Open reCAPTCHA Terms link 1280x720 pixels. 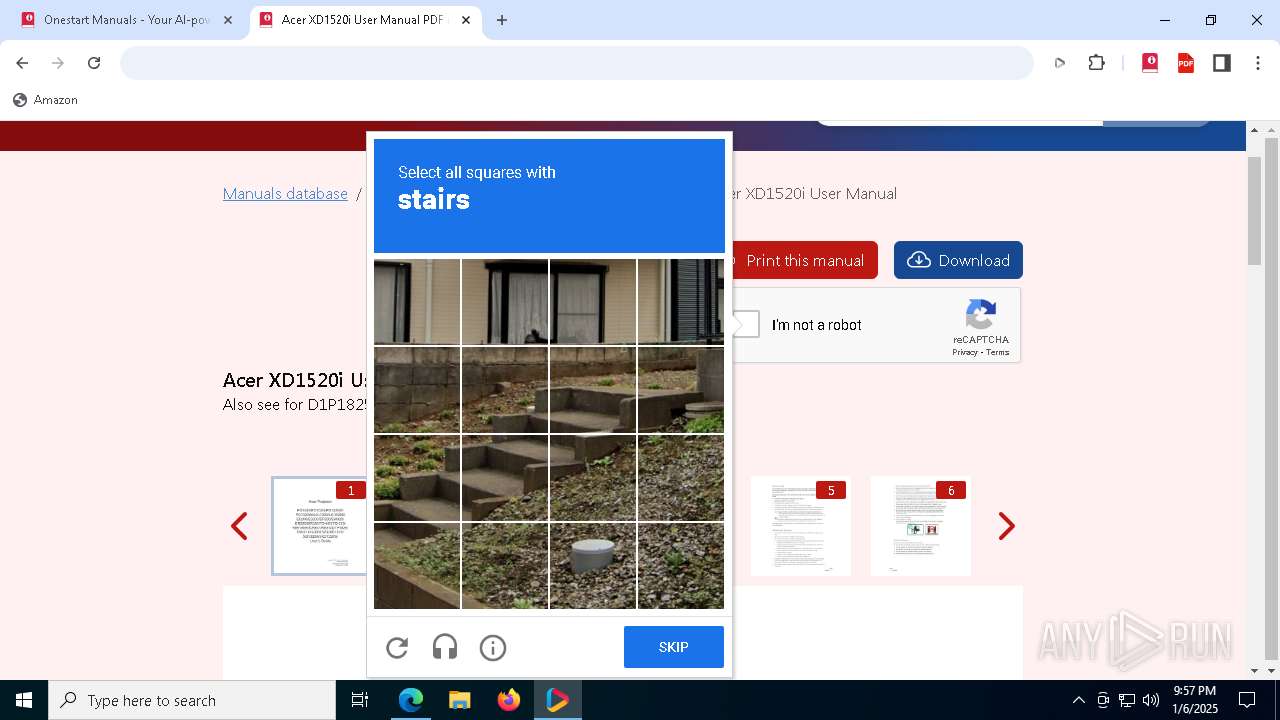click(998, 352)
